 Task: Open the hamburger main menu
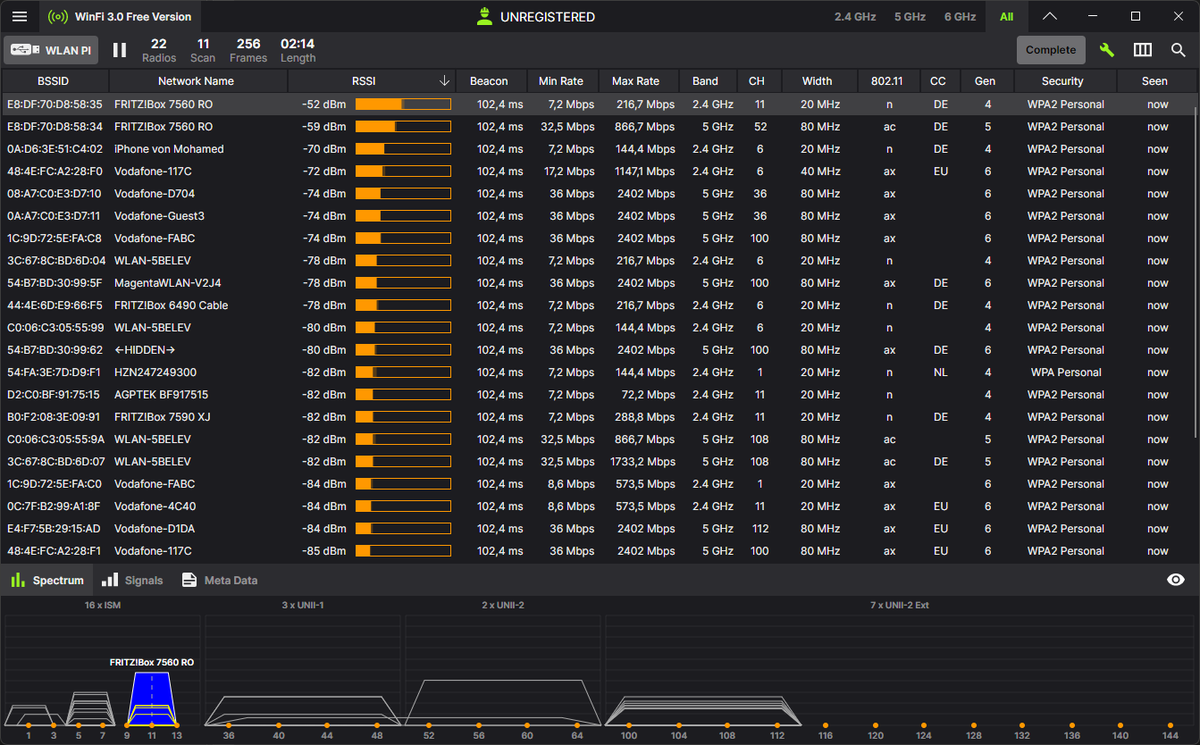click(20, 17)
